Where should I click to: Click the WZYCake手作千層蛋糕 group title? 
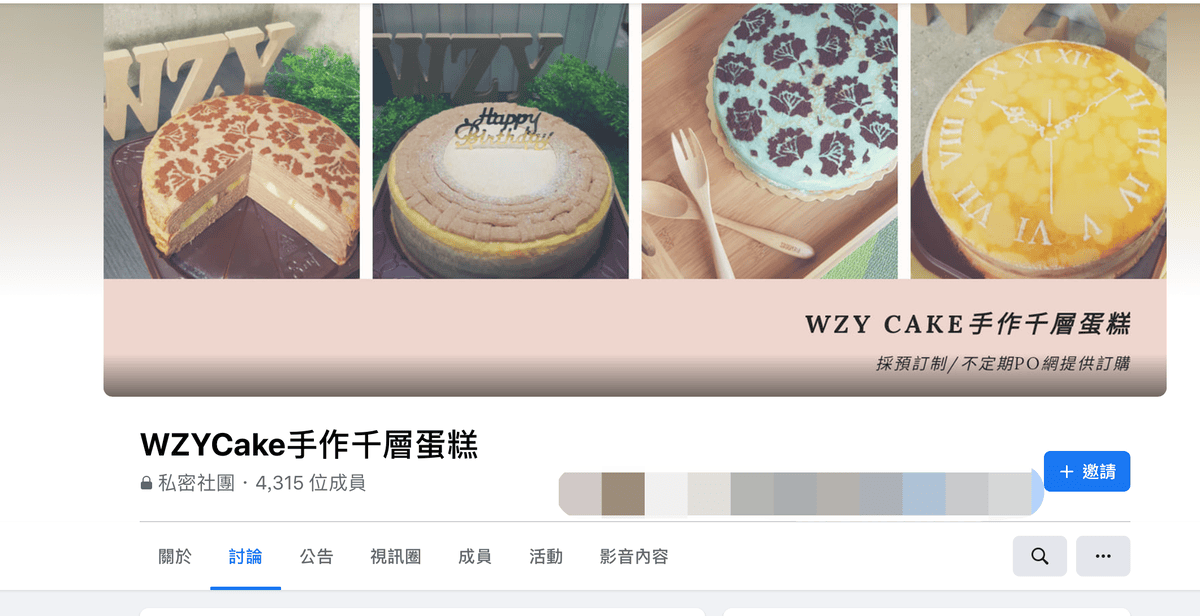pyautogui.click(x=309, y=444)
